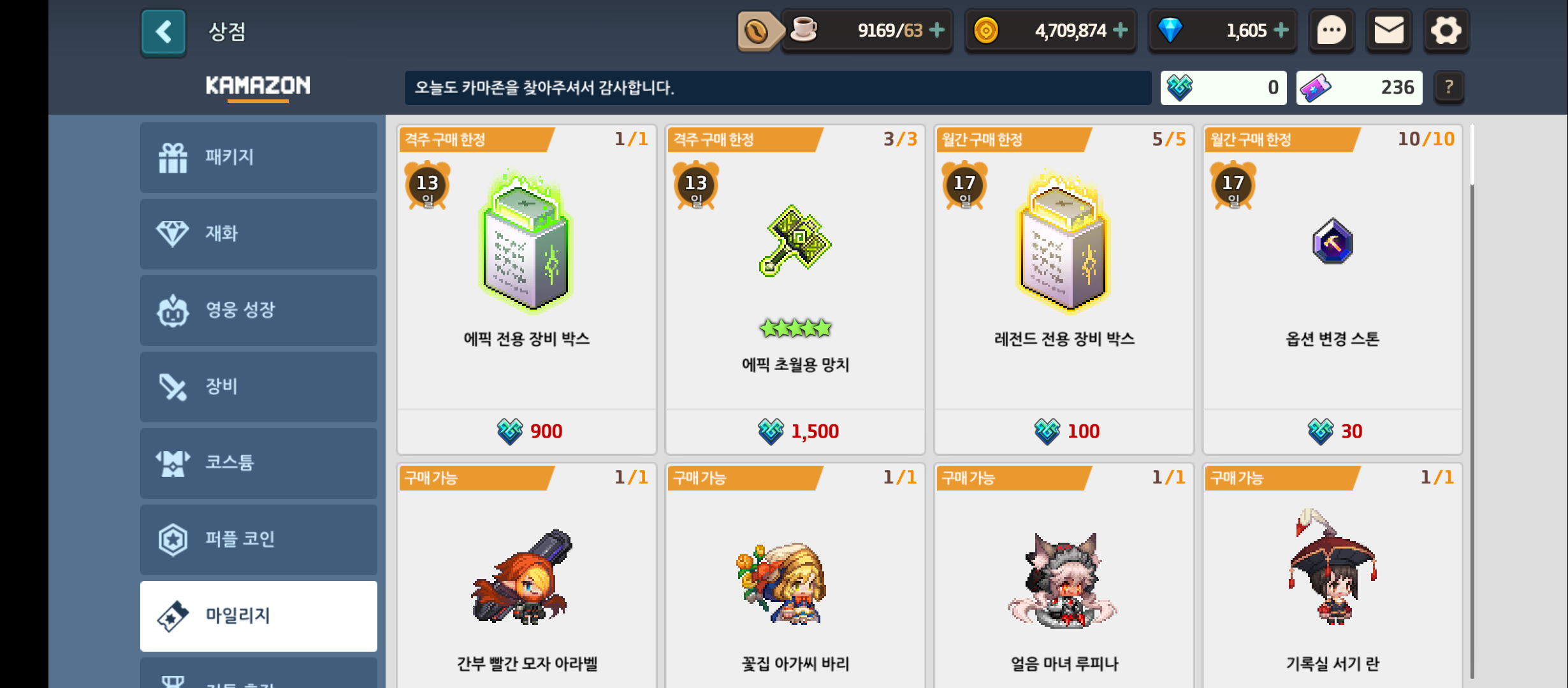Switch to the 퍼플 코인 category
This screenshot has width=1568, height=688.
tap(259, 540)
